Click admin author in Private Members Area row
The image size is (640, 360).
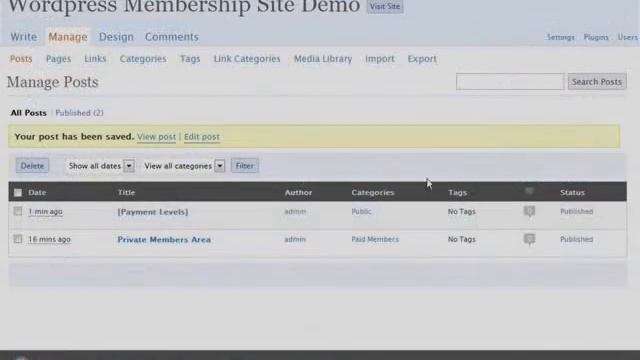point(295,239)
